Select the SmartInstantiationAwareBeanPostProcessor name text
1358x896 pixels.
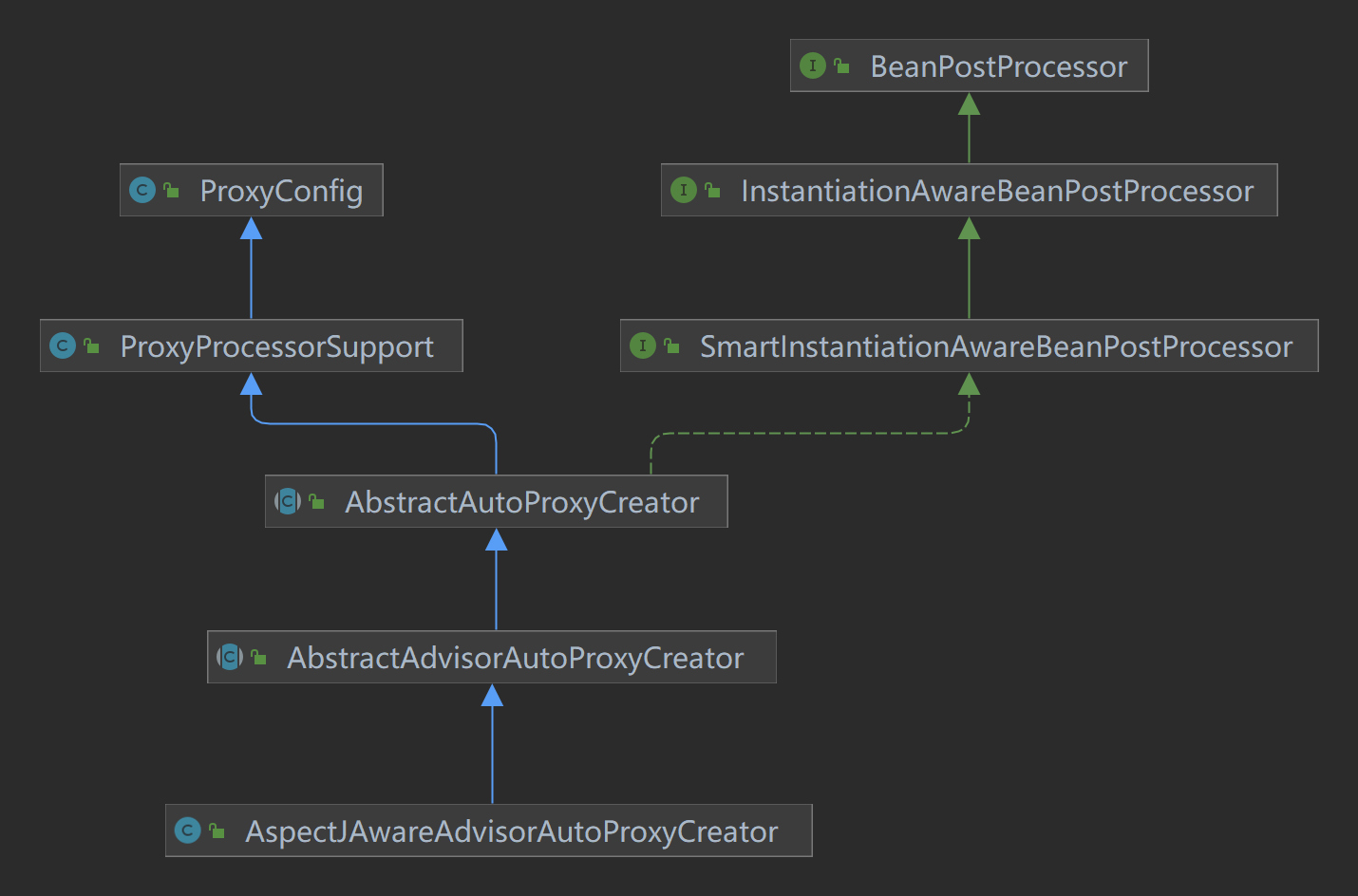pyautogui.click(x=996, y=346)
